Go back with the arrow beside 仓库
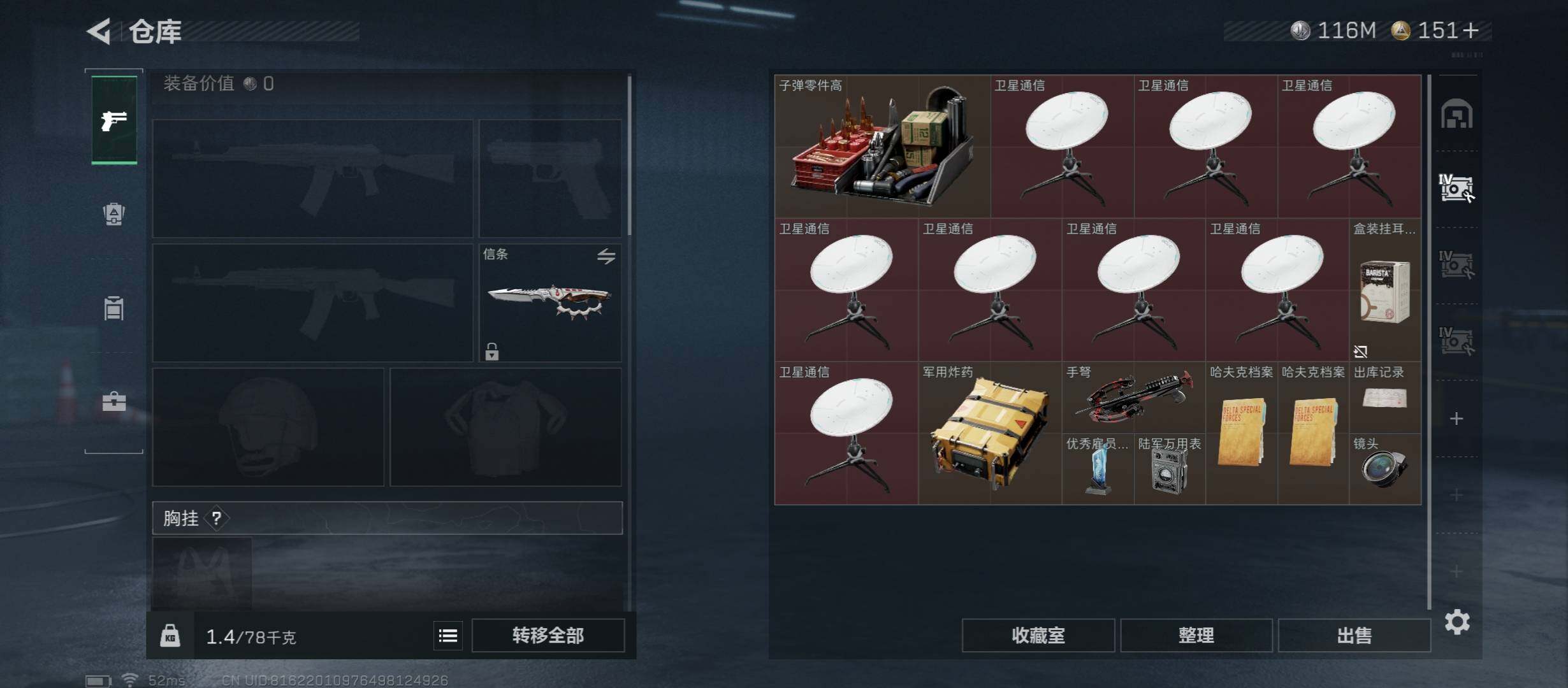This screenshot has width=1568, height=688. (x=99, y=31)
